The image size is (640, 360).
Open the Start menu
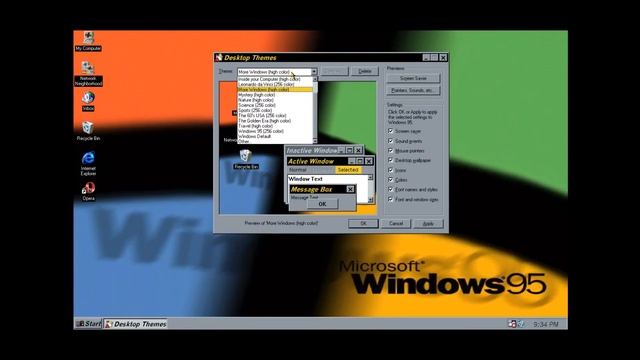coord(88,324)
